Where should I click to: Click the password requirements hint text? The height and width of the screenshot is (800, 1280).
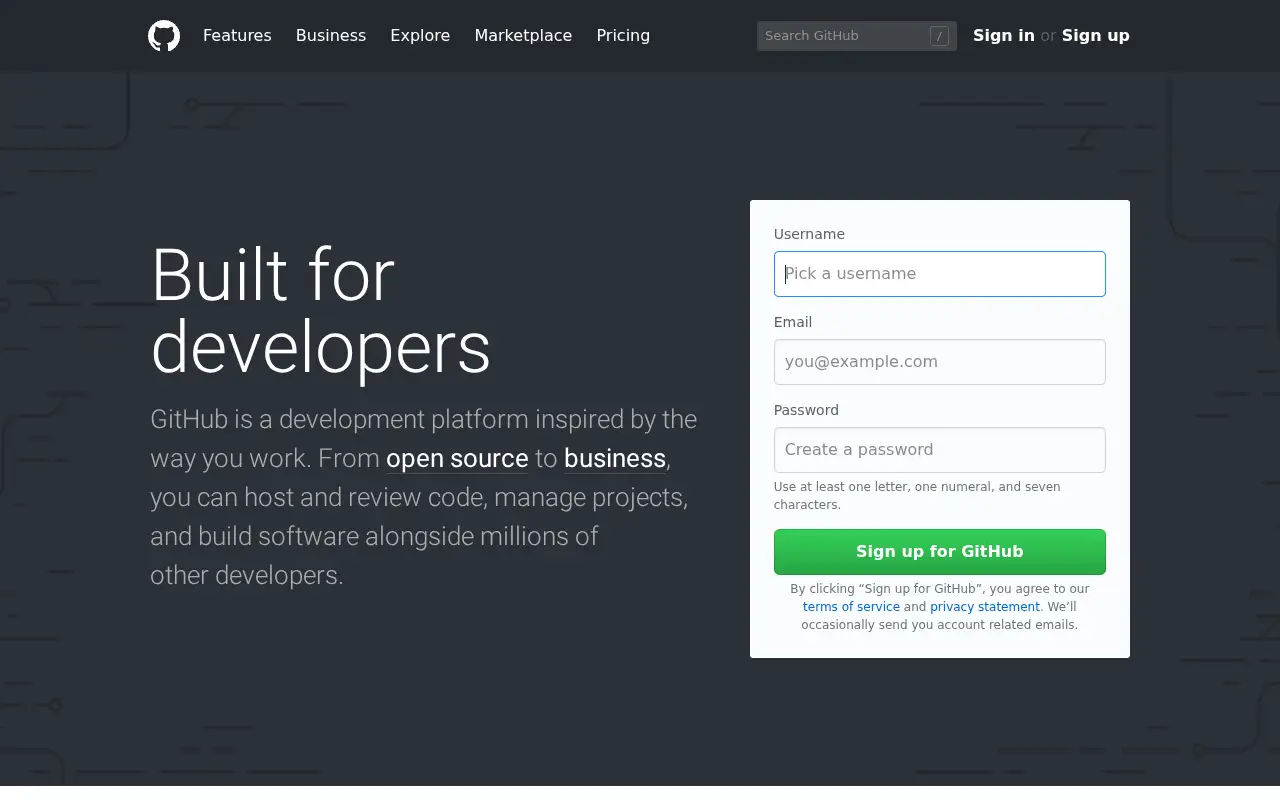(x=917, y=496)
